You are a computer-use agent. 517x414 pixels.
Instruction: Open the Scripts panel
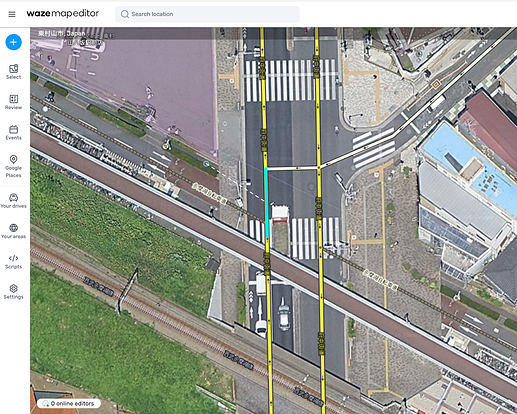13,262
